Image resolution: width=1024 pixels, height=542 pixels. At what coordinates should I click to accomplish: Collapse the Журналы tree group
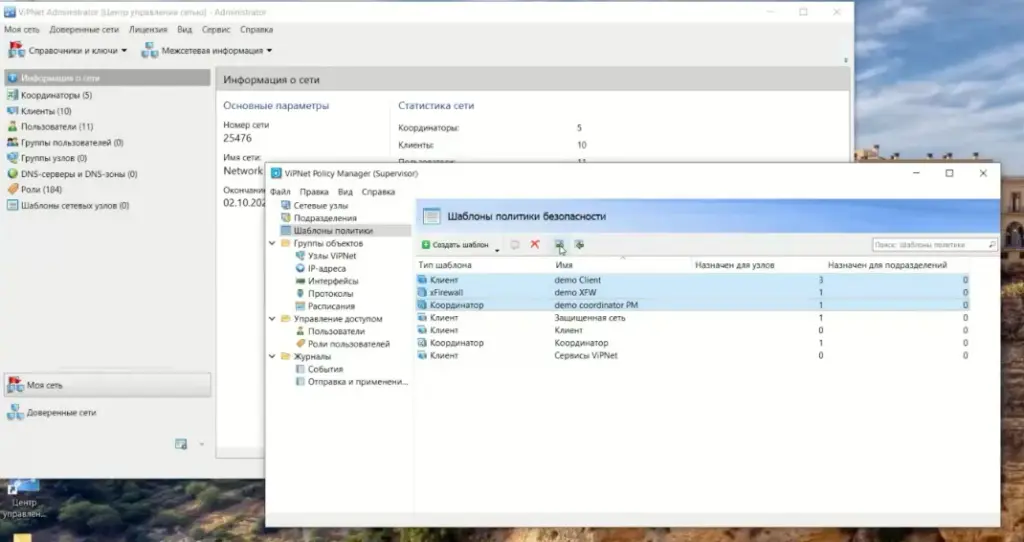(x=273, y=356)
